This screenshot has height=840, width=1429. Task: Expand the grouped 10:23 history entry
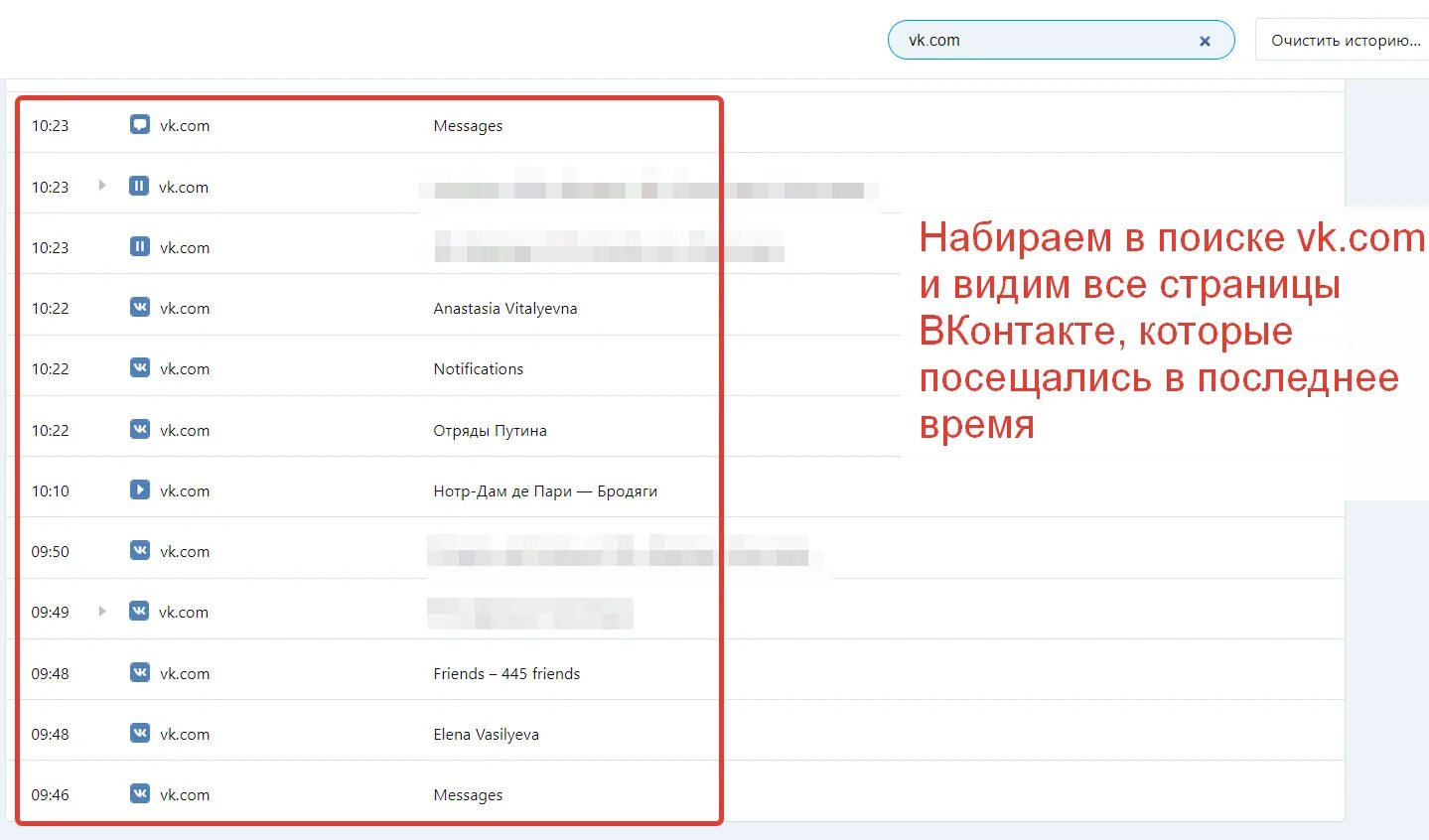pos(101,186)
